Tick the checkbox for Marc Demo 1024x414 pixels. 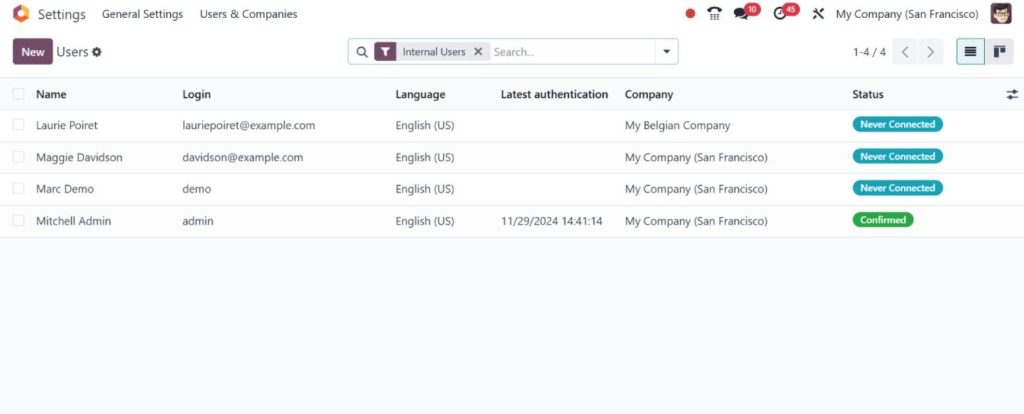click(x=18, y=189)
